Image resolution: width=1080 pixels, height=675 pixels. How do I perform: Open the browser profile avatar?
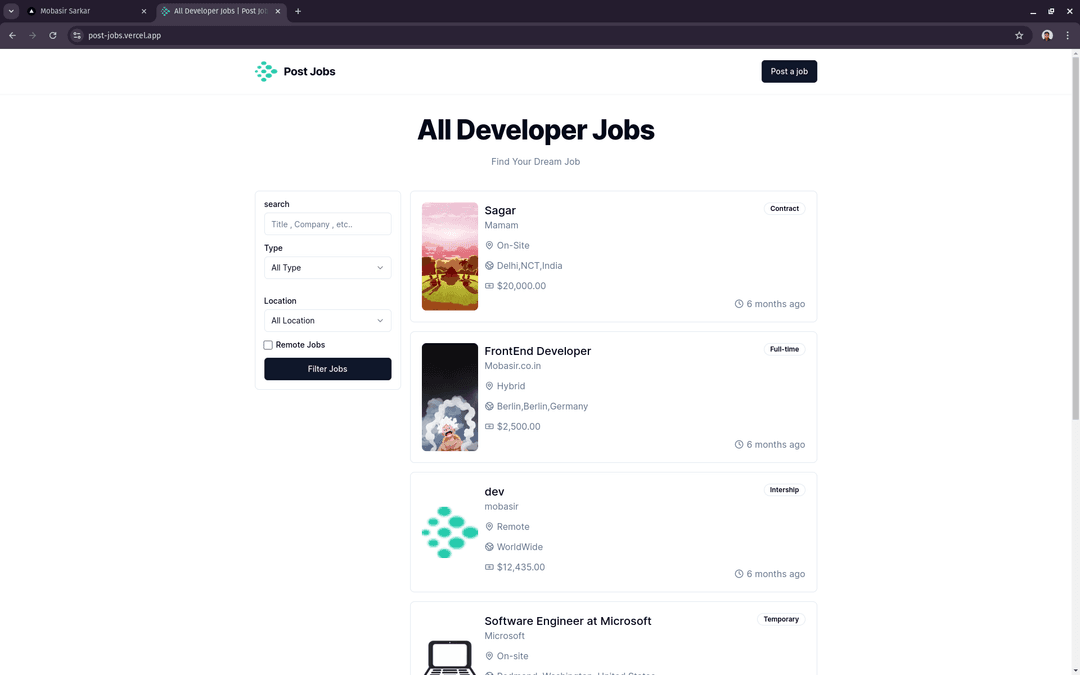coord(1047,35)
